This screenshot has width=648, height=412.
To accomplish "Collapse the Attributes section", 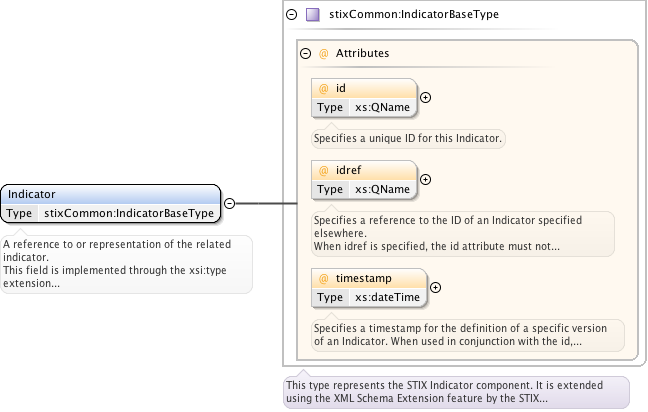I will coord(306,53).
